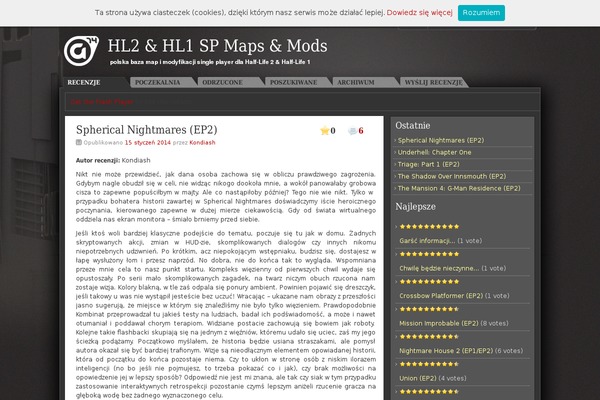This screenshot has width=600, height=400.
Task: Open the WYŚLIJ RECENZJĘ tab
Action: 434,82
